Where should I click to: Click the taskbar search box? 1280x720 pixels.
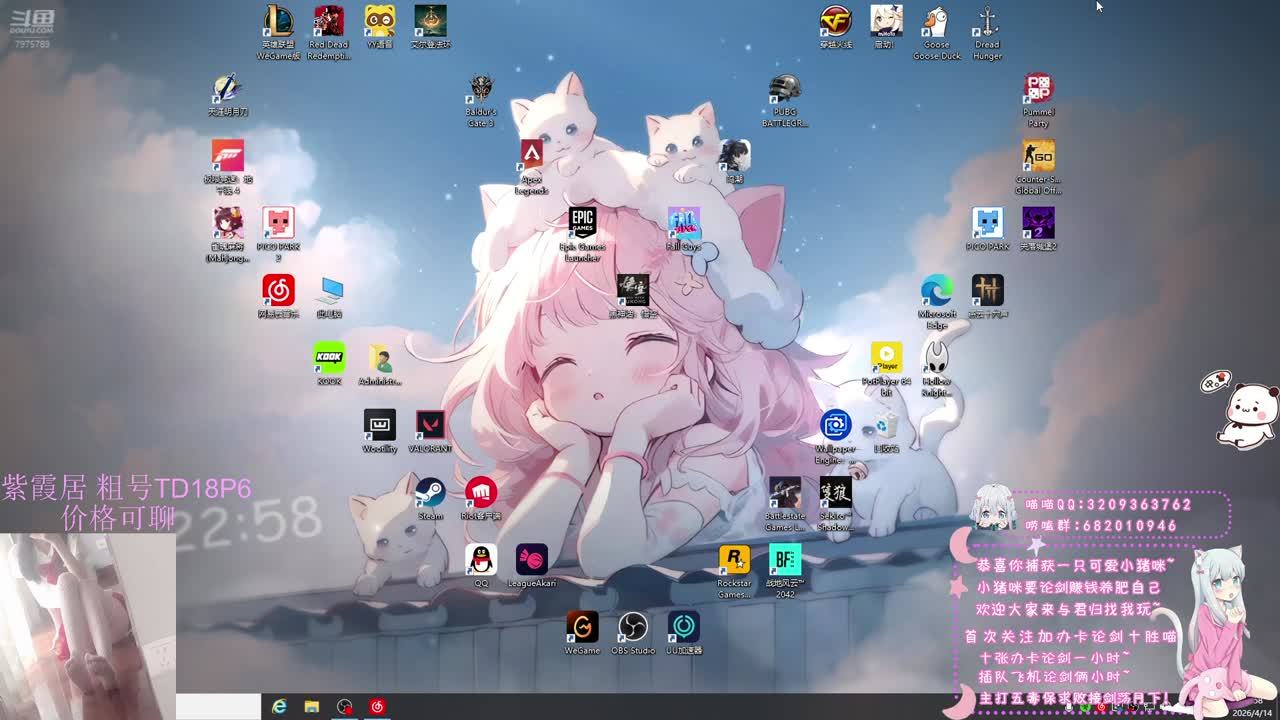[218, 706]
